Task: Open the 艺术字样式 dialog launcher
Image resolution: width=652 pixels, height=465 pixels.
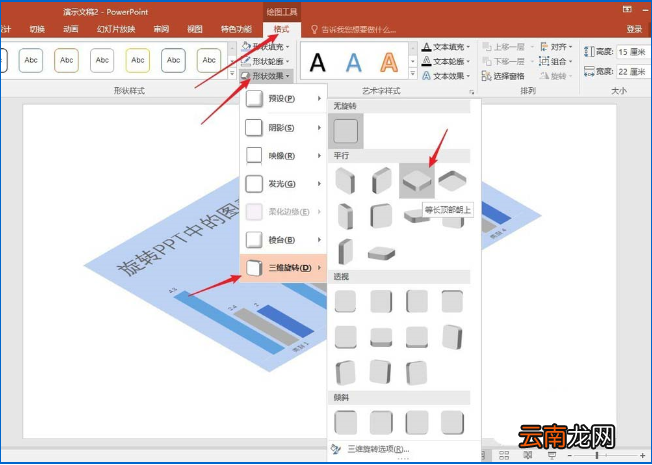Action: click(472, 92)
